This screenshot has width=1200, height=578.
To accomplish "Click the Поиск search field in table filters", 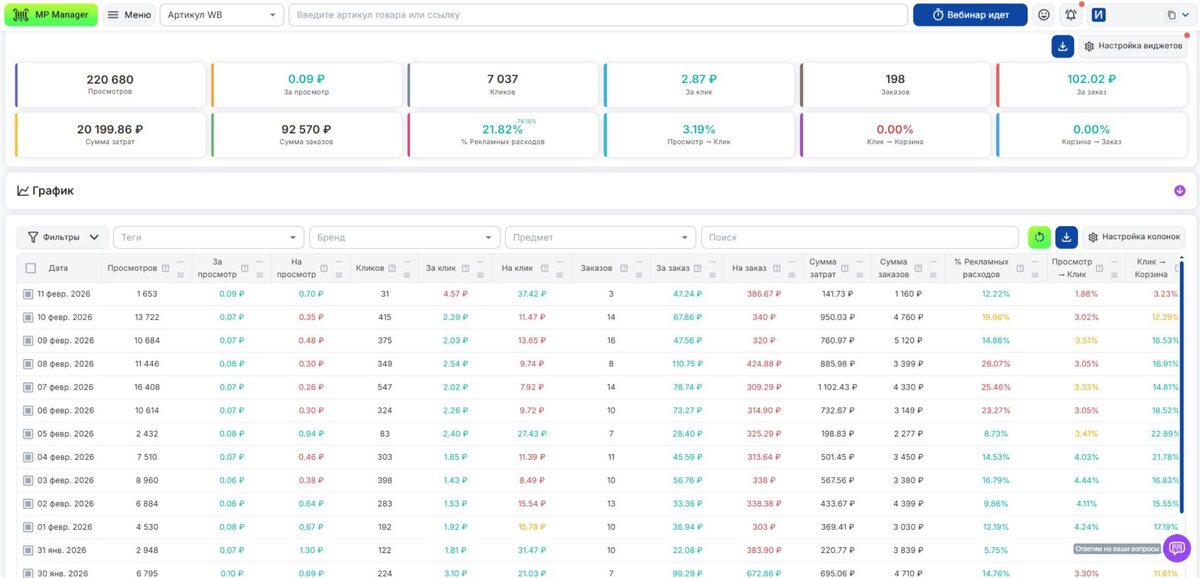I will pyautogui.click(x=862, y=237).
